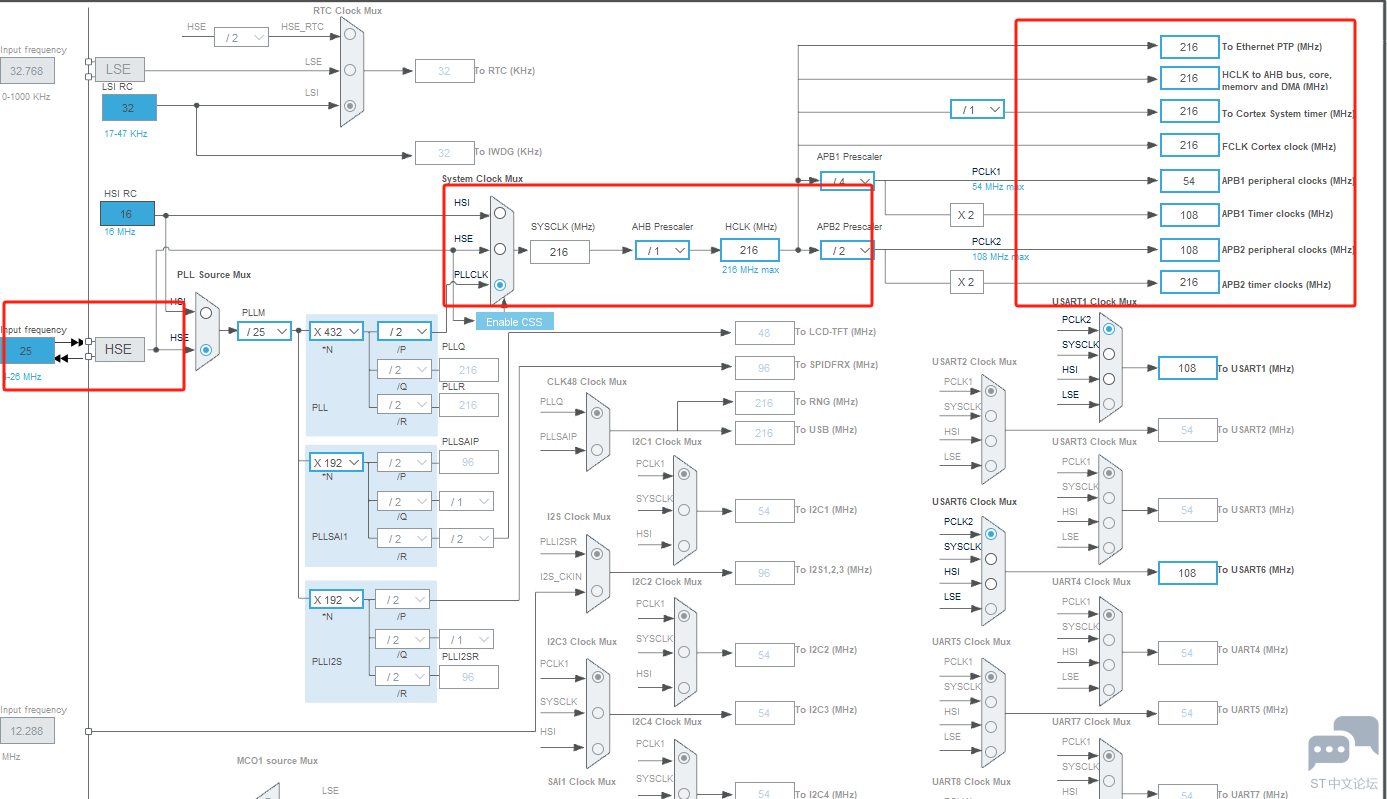The image size is (1387, 799).
Task: Select PLLSAIP in the CLK48 Clock Mux
Action: pos(597,449)
